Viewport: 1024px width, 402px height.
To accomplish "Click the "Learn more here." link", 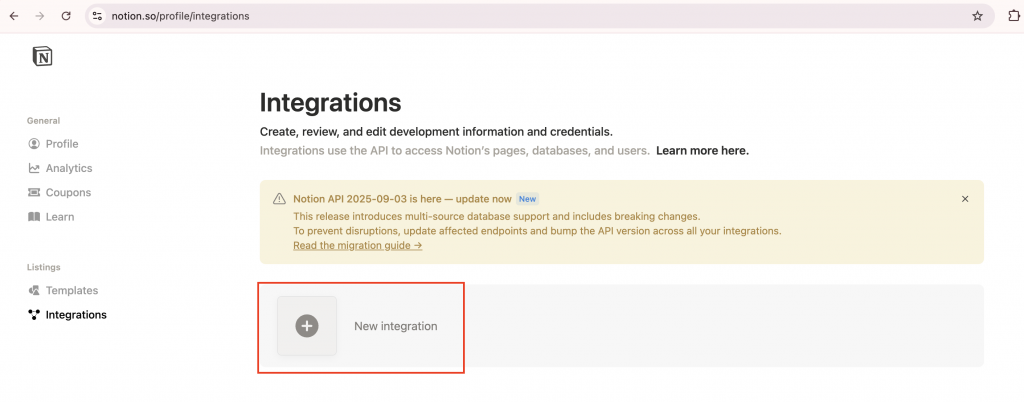I will pyautogui.click(x=702, y=151).
